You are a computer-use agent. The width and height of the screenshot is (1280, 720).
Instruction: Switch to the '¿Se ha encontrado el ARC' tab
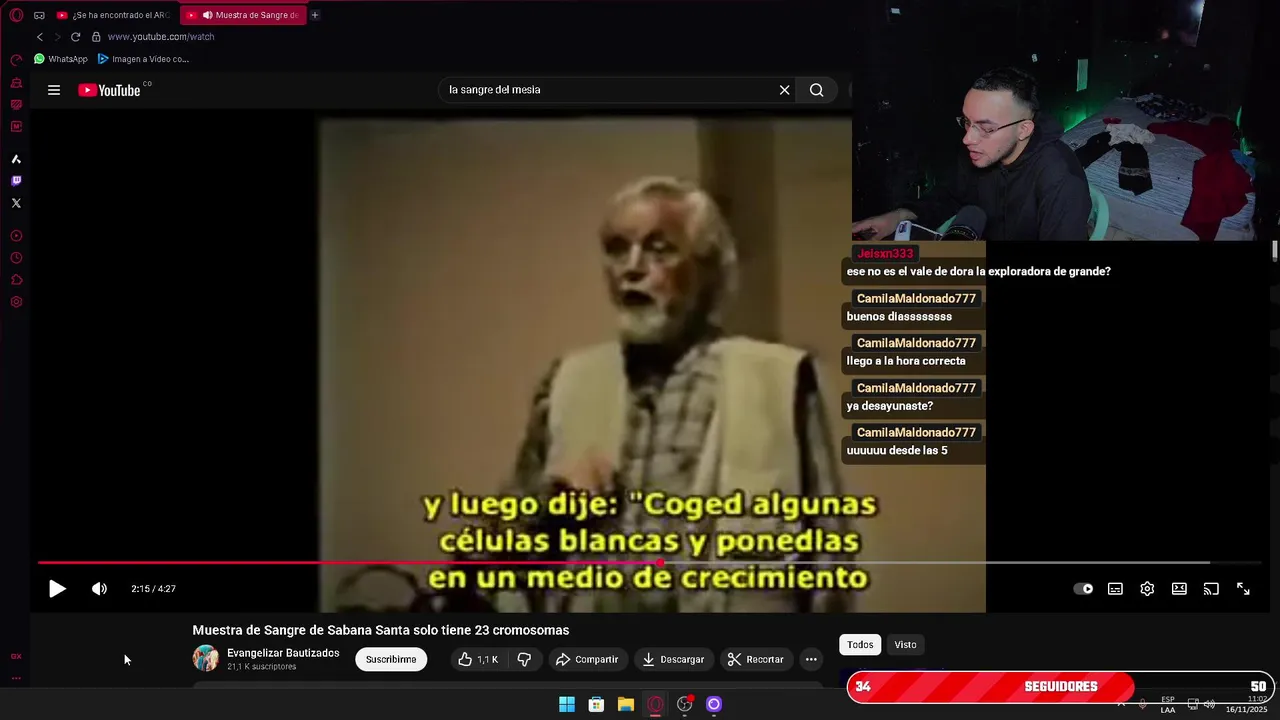click(113, 15)
